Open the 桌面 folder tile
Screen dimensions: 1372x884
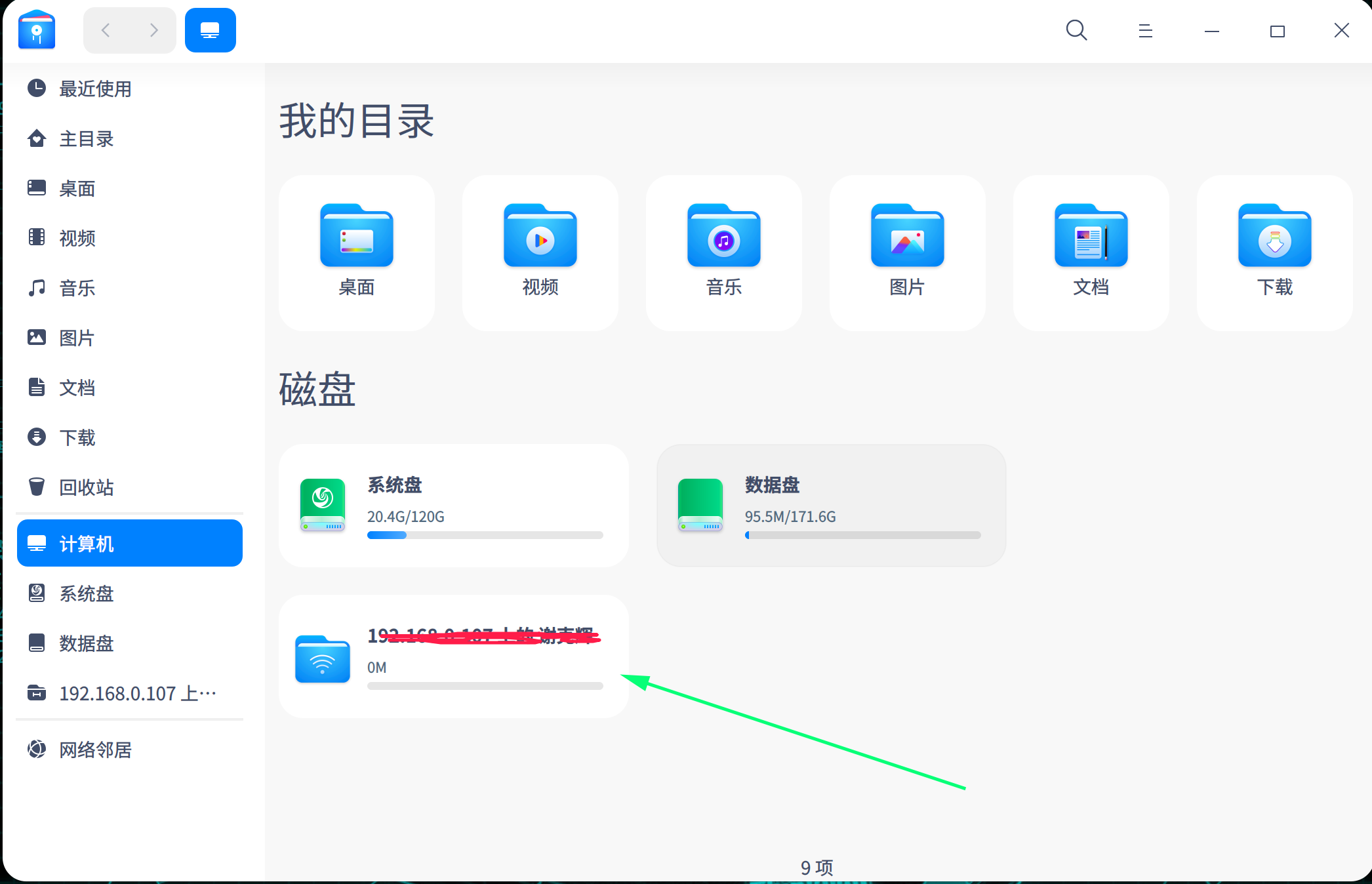356,252
